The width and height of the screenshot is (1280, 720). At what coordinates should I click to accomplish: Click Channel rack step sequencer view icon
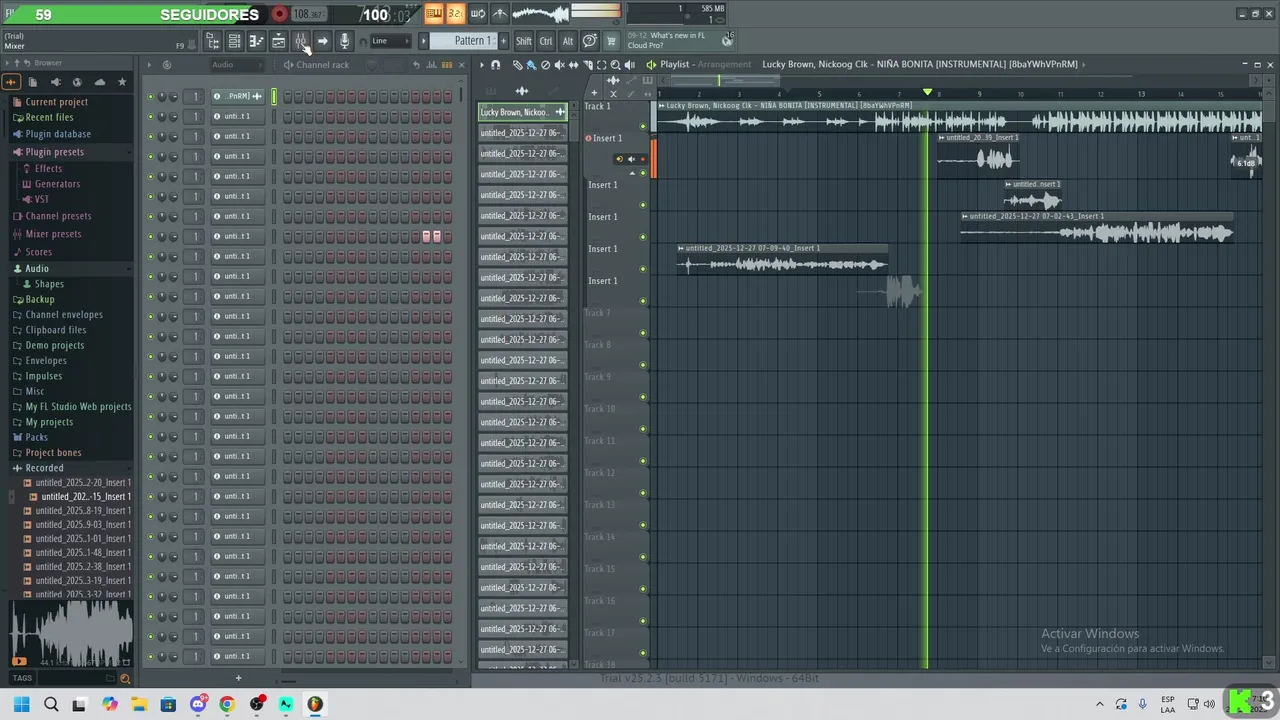click(446, 65)
